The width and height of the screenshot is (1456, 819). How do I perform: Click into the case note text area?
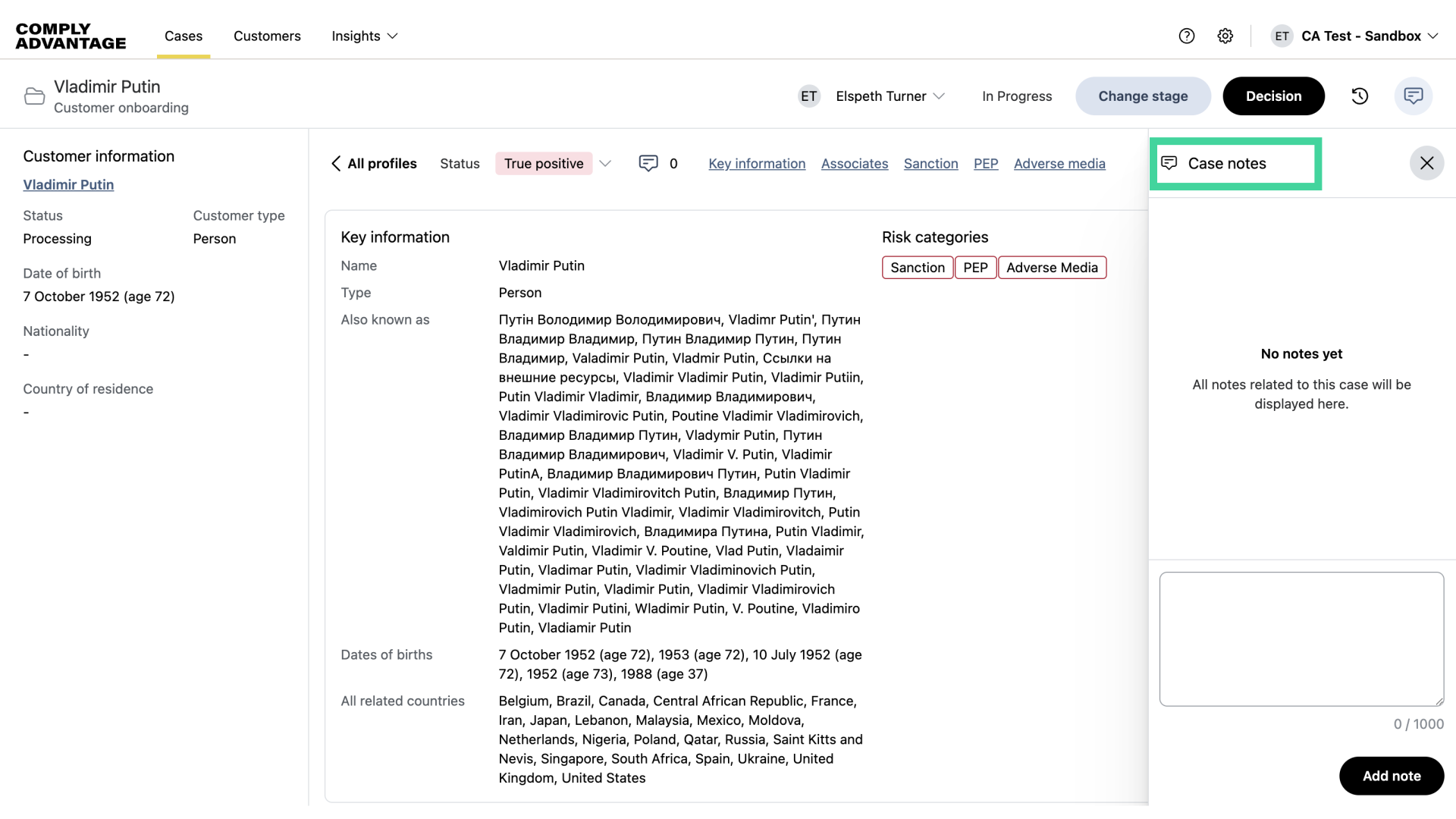click(1301, 639)
